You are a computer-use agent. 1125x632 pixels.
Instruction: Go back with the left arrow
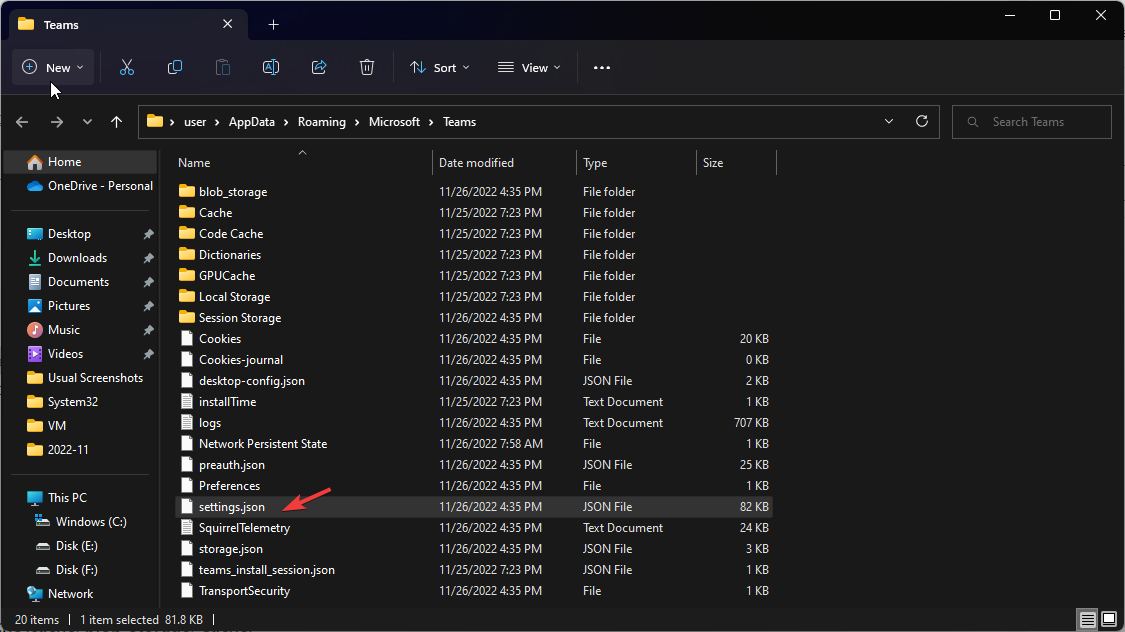pos(22,122)
